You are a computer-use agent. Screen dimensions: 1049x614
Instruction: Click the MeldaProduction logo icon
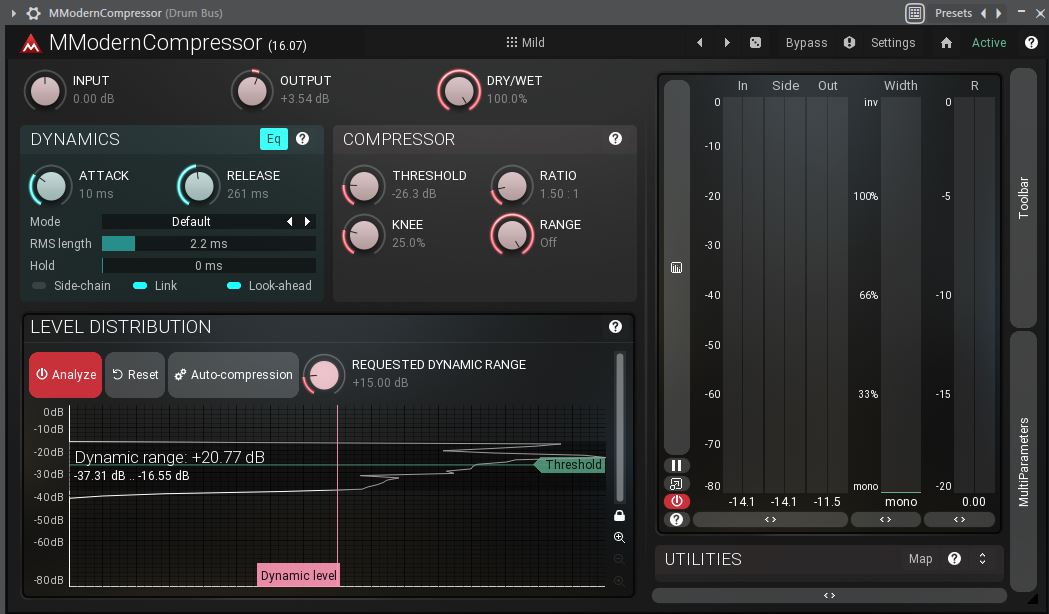[30, 43]
